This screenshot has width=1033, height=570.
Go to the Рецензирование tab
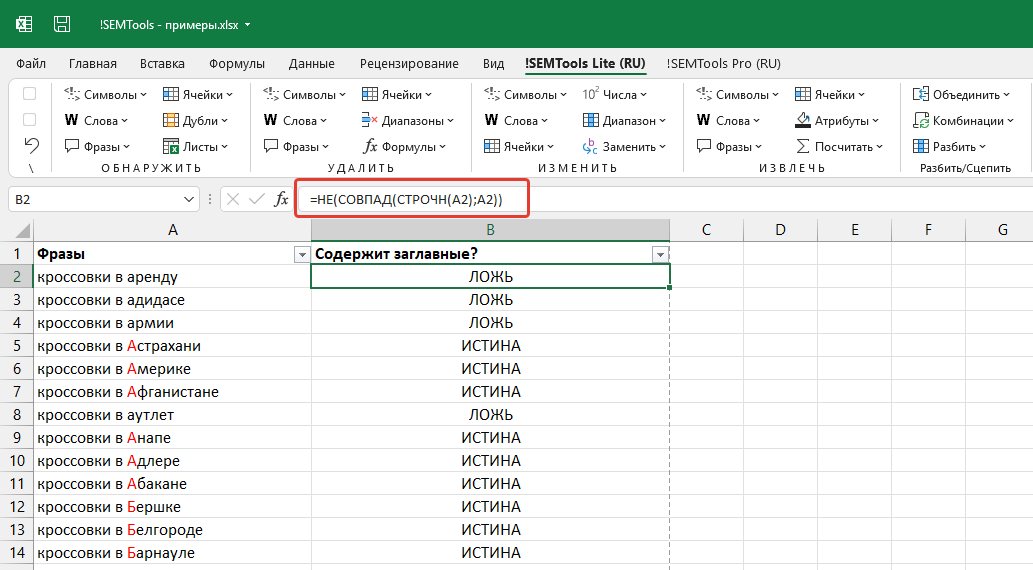[409, 63]
